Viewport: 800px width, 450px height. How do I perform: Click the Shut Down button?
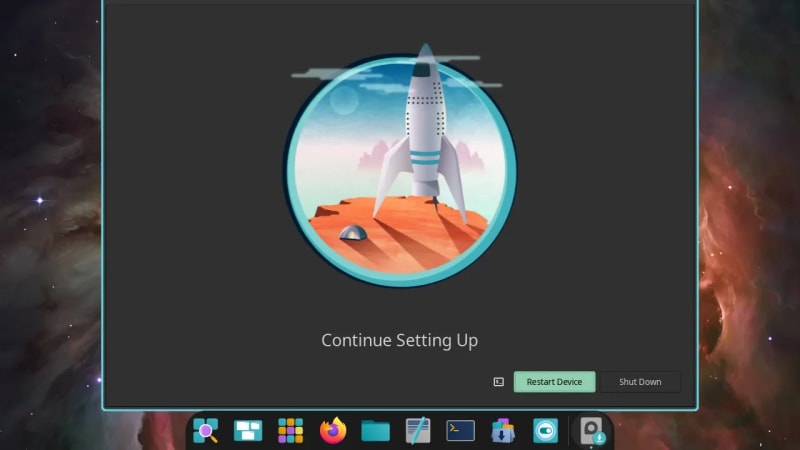pos(640,382)
